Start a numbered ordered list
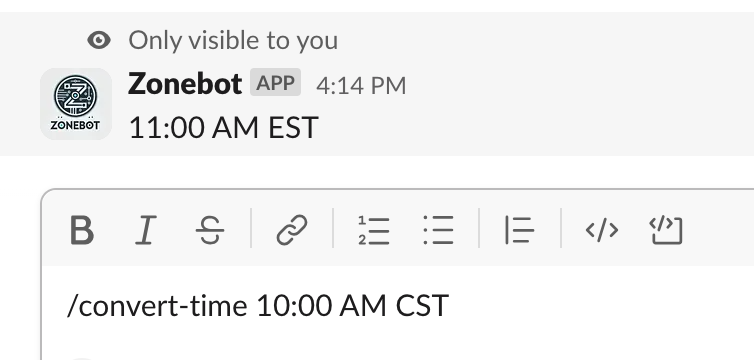 (x=374, y=230)
